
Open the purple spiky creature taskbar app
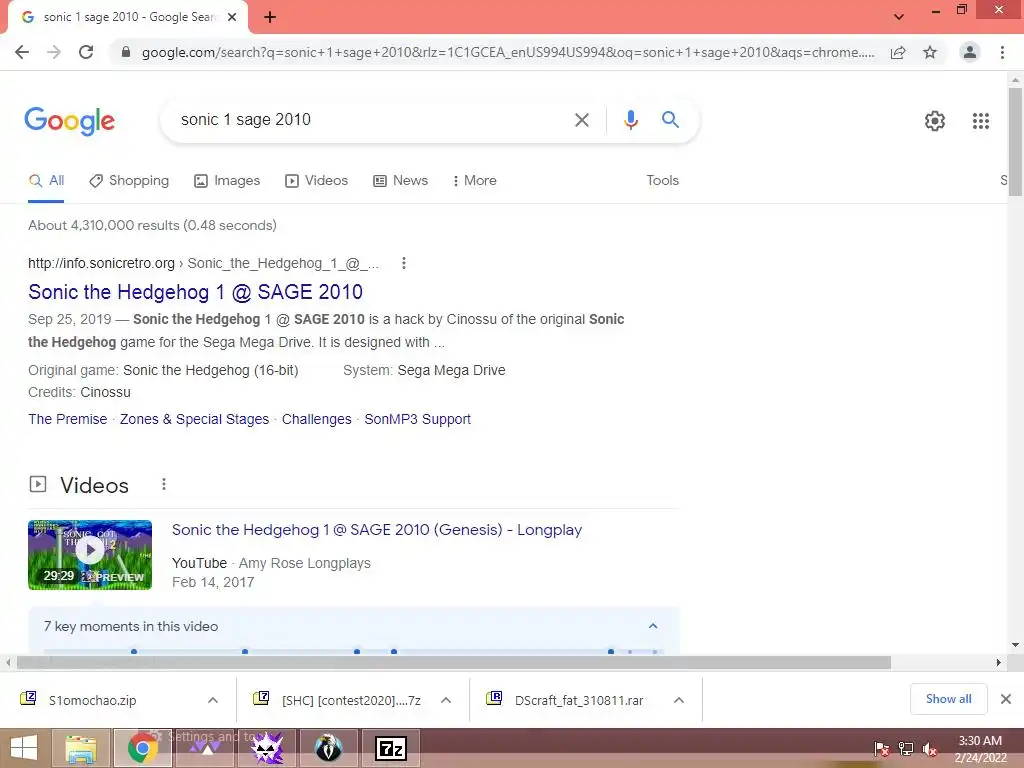tap(267, 748)
